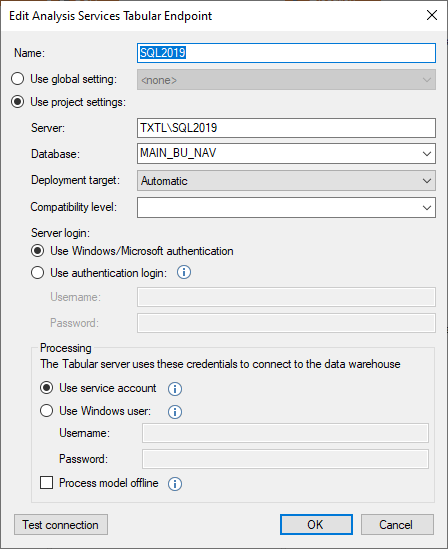
Task: Select the Use global setting radio button
Action: (x=18, y=79)
